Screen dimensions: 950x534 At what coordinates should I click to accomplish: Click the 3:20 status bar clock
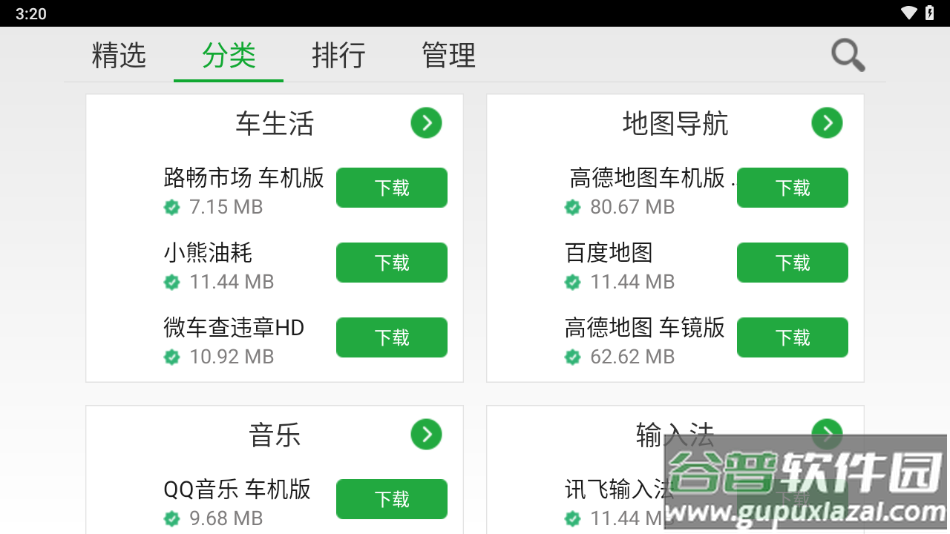tap(31, 13)
